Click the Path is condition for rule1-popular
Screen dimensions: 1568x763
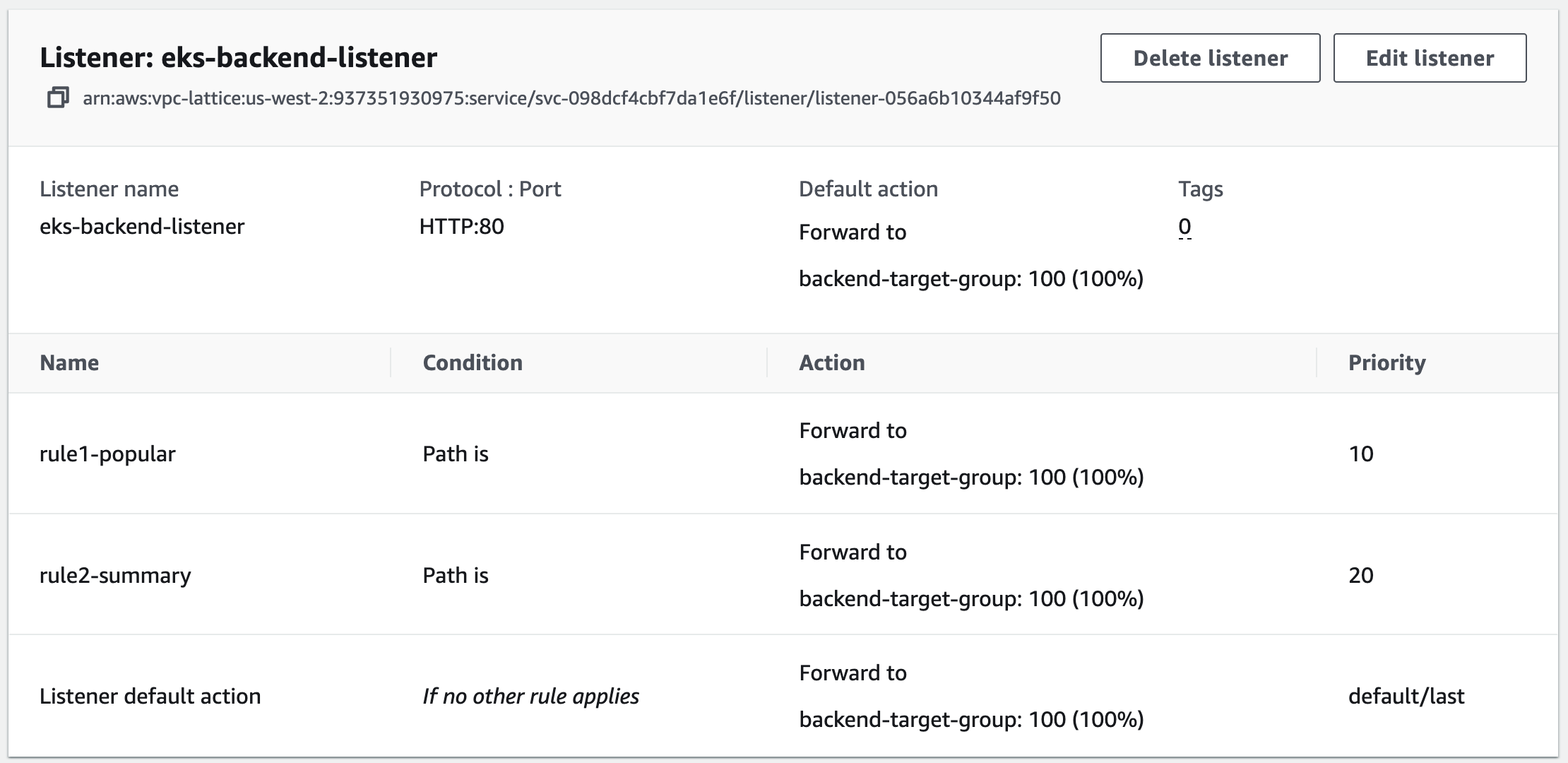(x=454, y=454)
